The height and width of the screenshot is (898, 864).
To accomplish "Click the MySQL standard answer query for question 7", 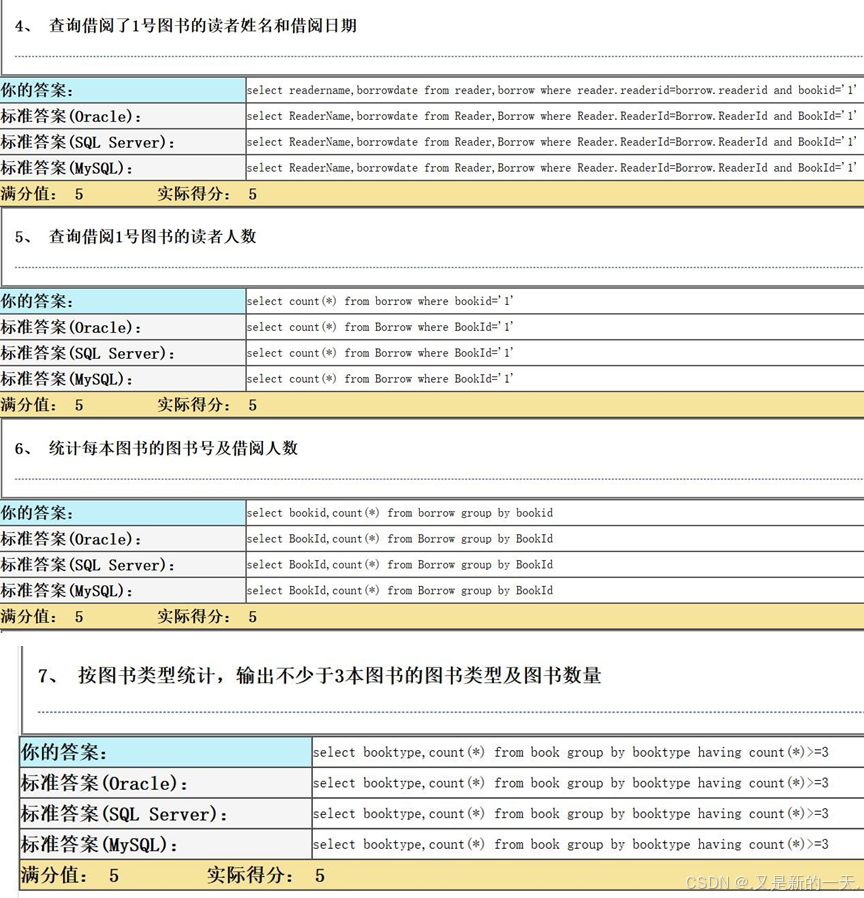I will click(570, 845).
